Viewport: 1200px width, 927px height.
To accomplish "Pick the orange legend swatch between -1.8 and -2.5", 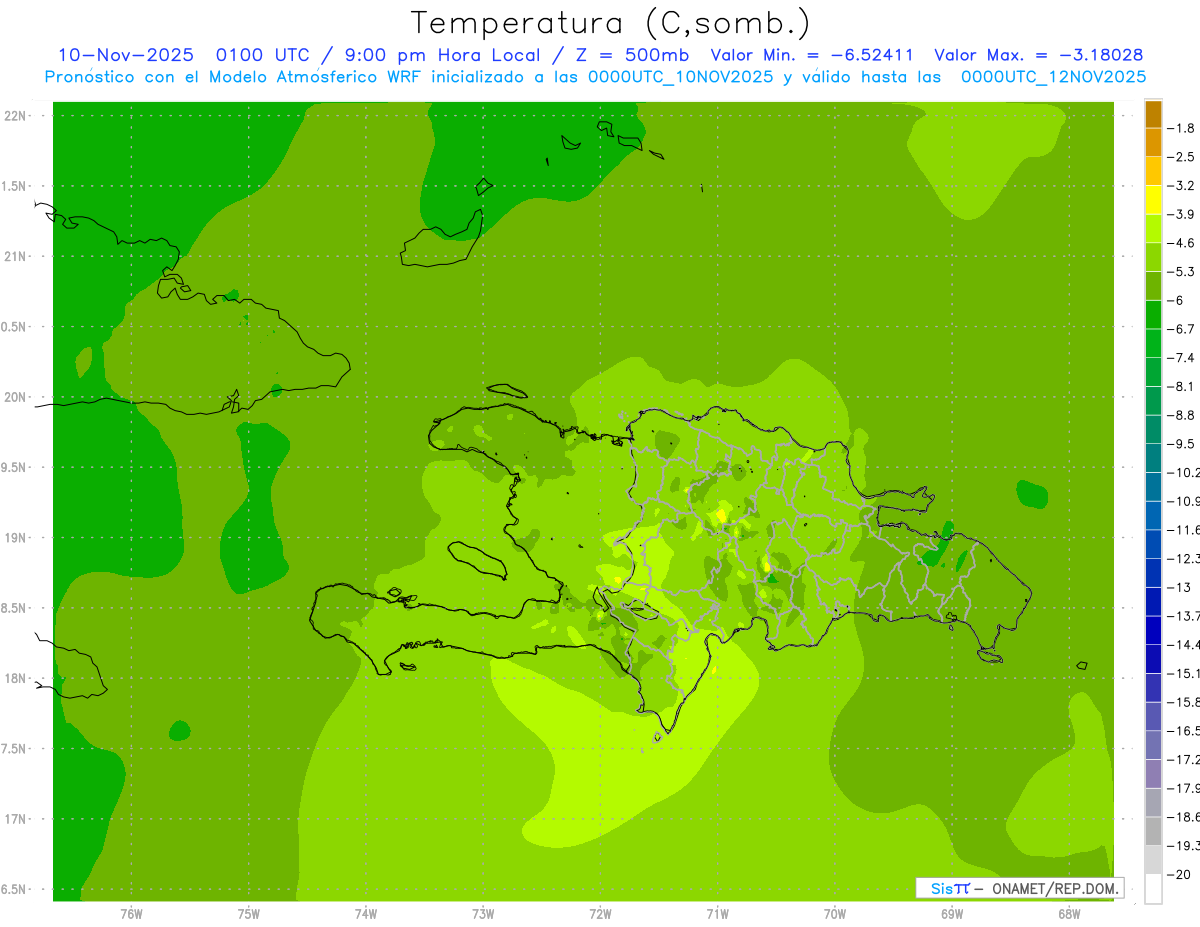I will click(x=1153, y=143).
